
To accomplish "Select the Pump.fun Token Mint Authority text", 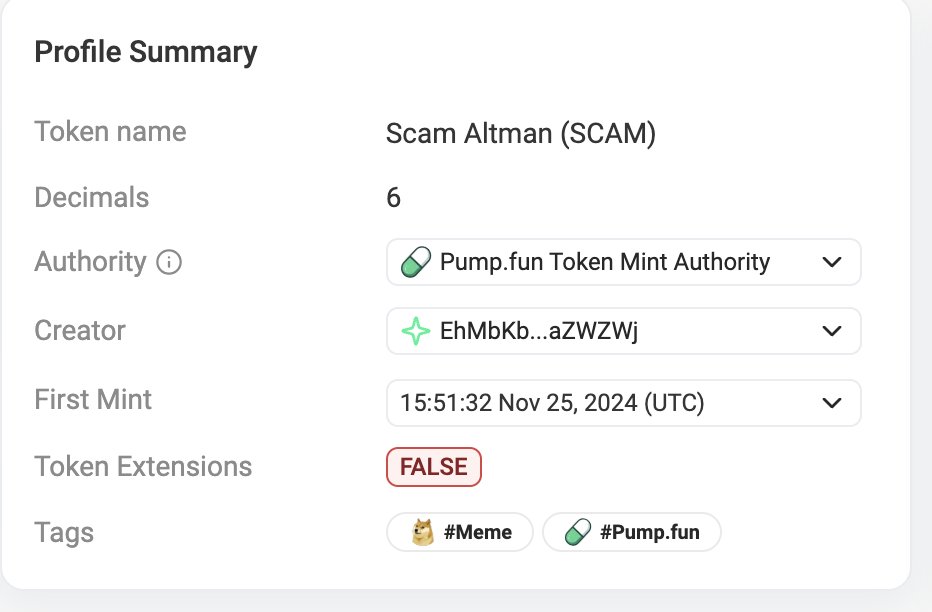I will 605,262.
